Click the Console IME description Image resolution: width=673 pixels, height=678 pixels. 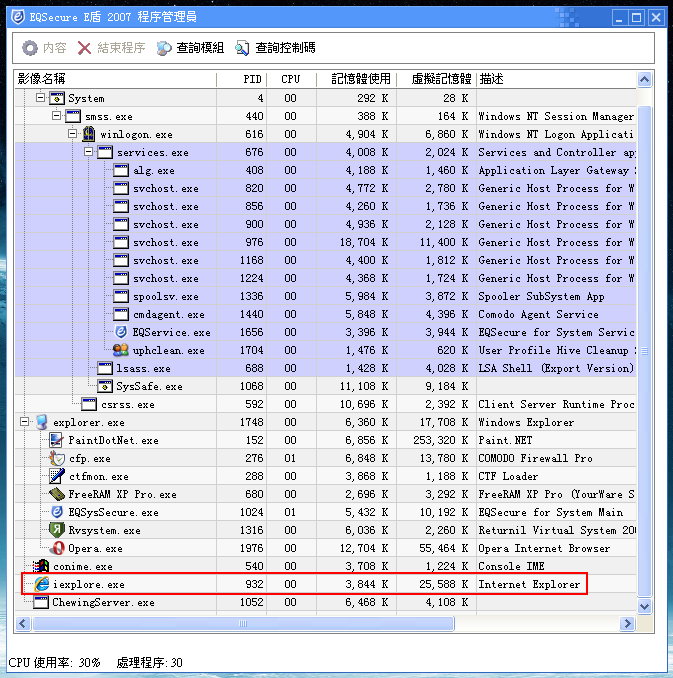pyautogui.click(x=511, y=566)
